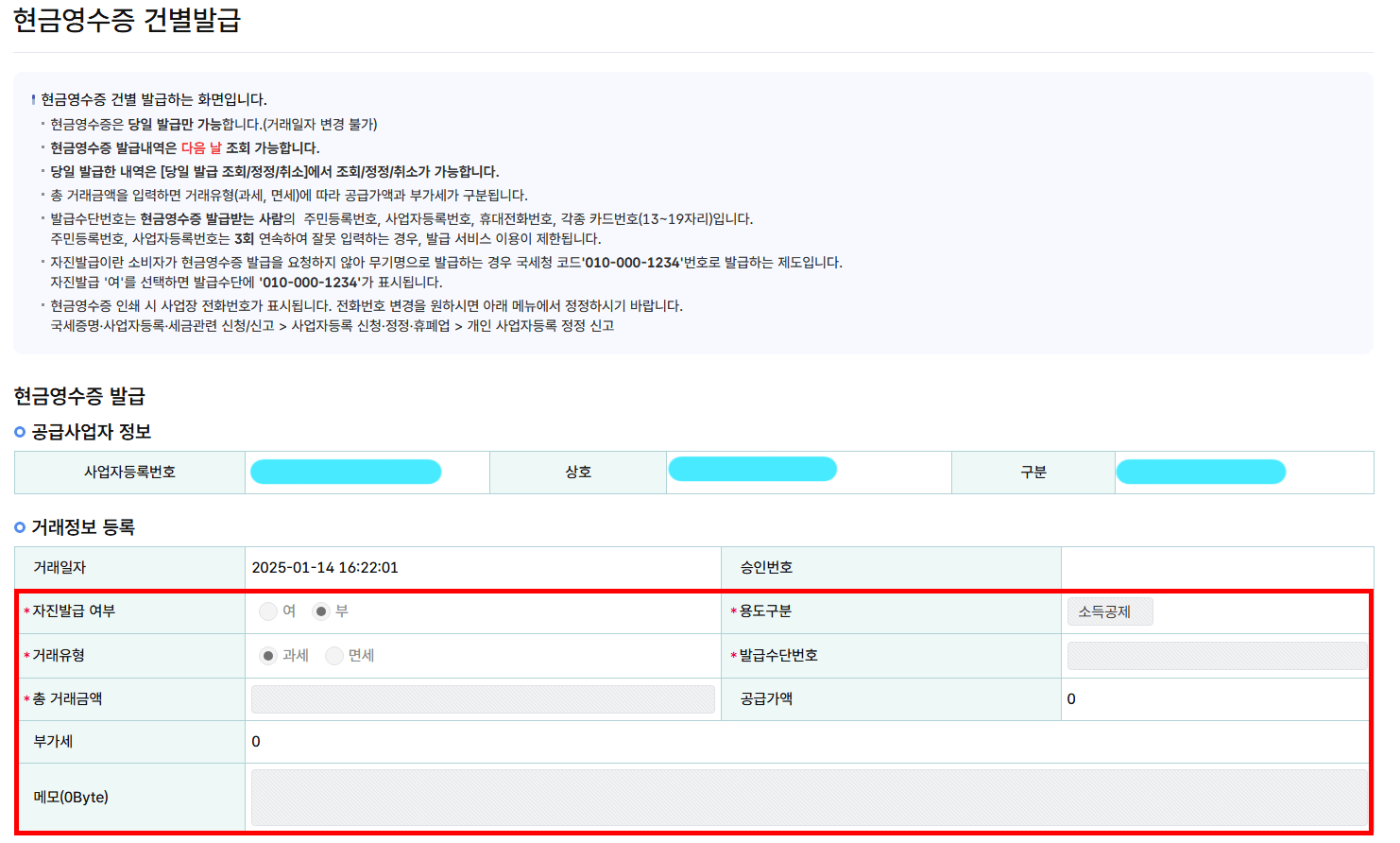The width and height of the screenshot is (1400, 843).
Task: Click the red asterisk beside 자진발급 여부
Action: 27,611
